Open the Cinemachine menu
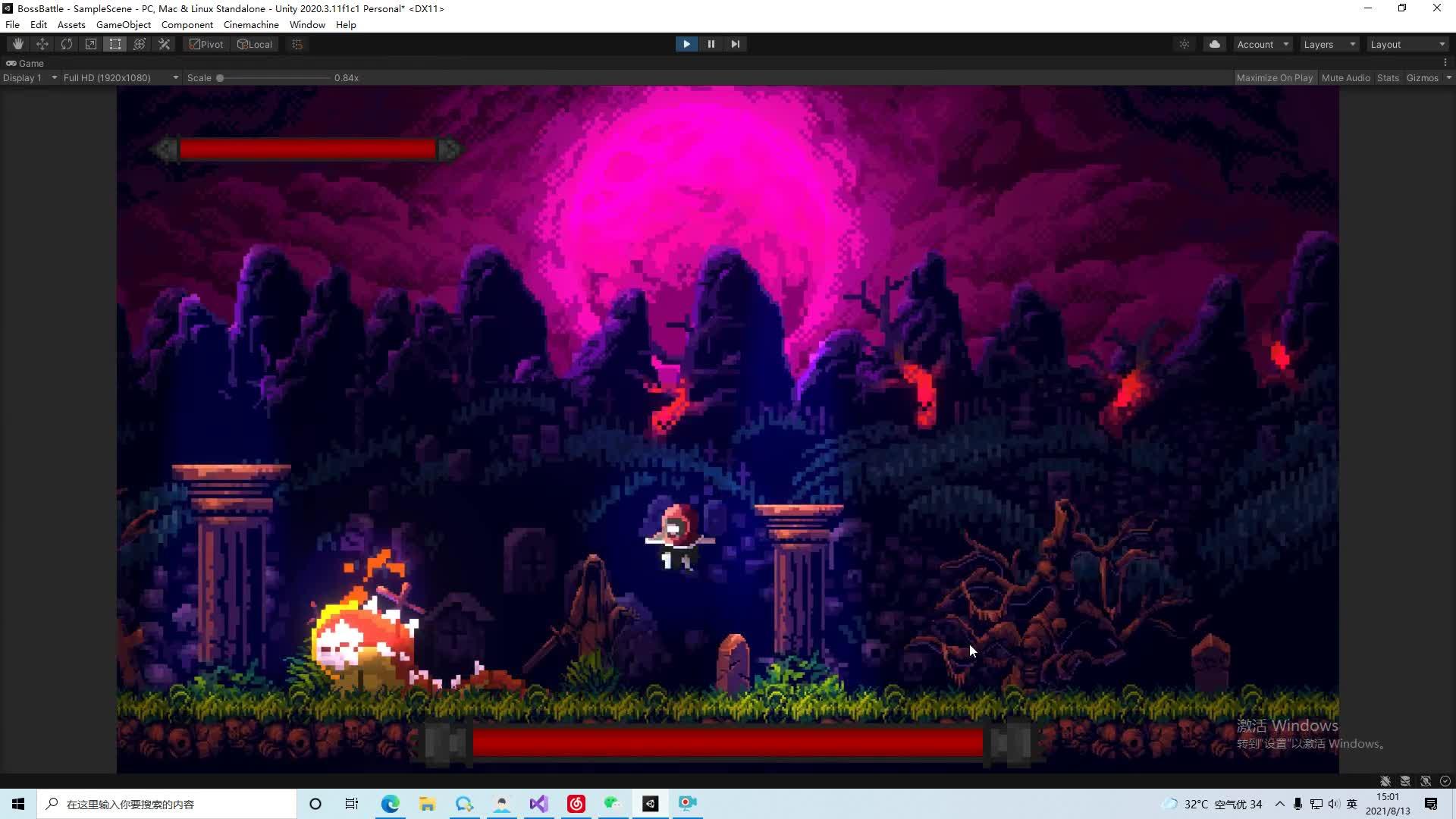The width and height of the screenshot is (1456, 819). click(251, 24)
